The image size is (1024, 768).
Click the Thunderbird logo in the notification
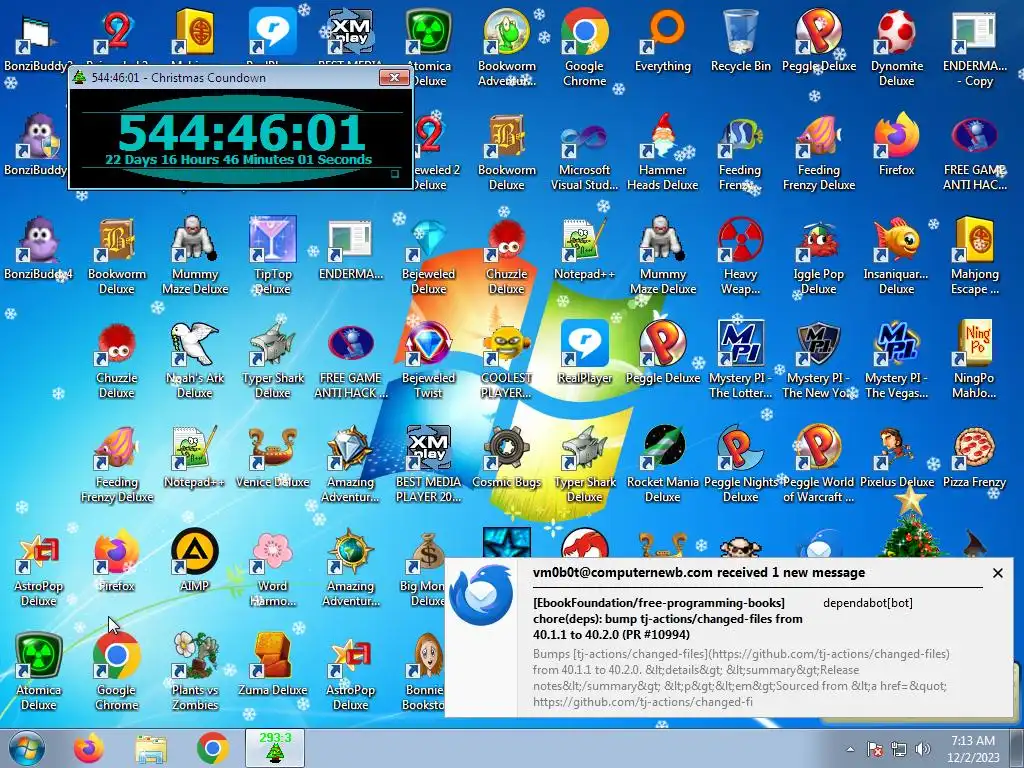481,595
